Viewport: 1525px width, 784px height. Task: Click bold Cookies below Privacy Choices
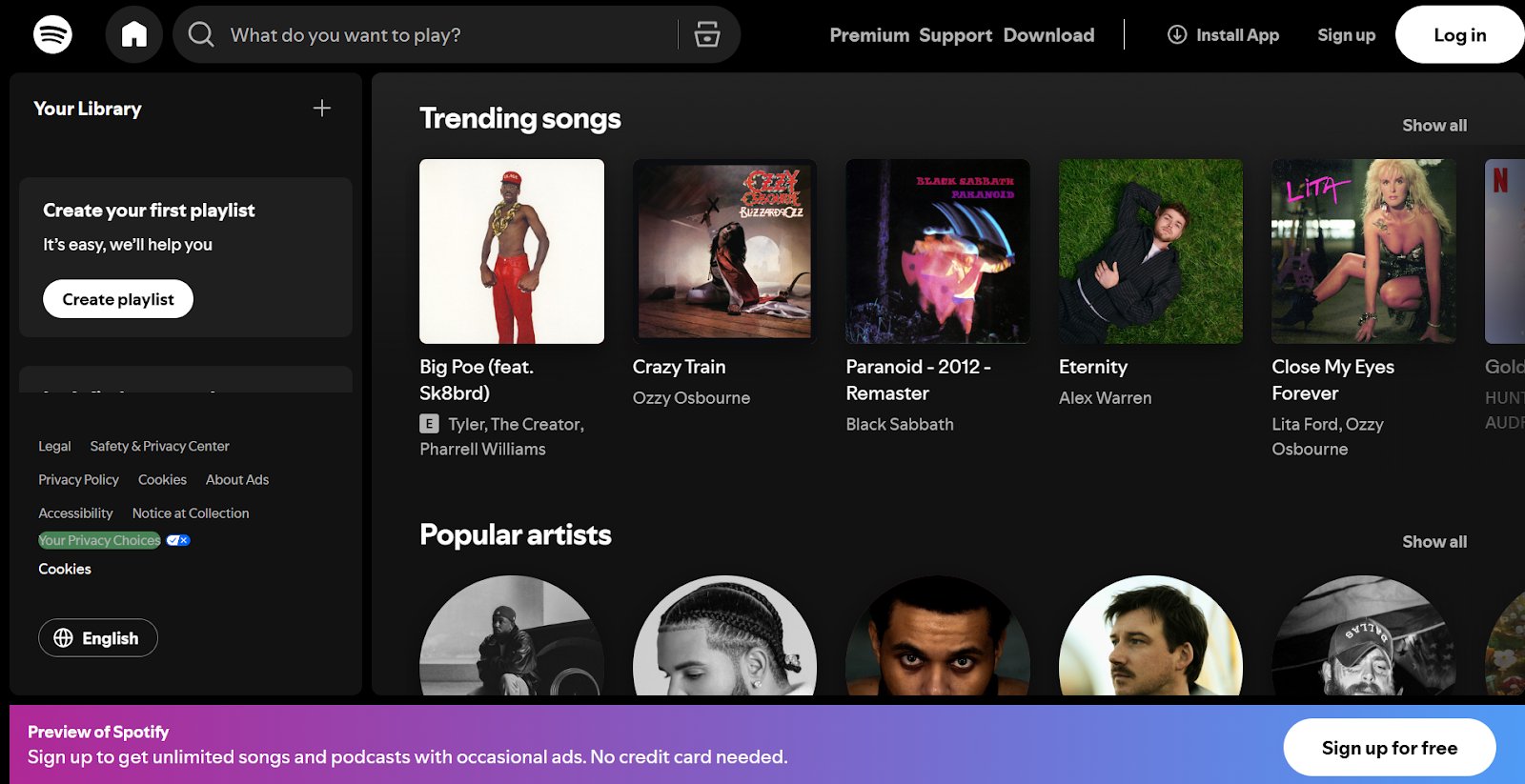(65, 569)
